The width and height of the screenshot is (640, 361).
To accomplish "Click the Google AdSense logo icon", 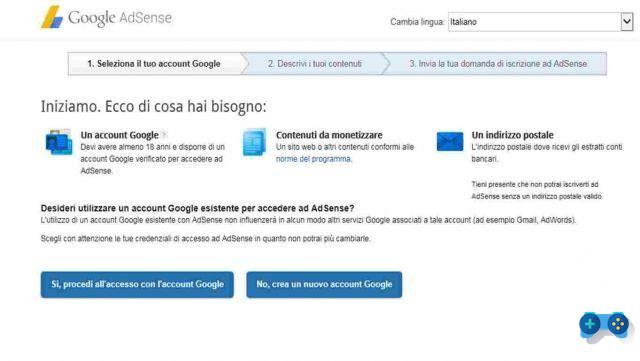I will tap(52, 17).
